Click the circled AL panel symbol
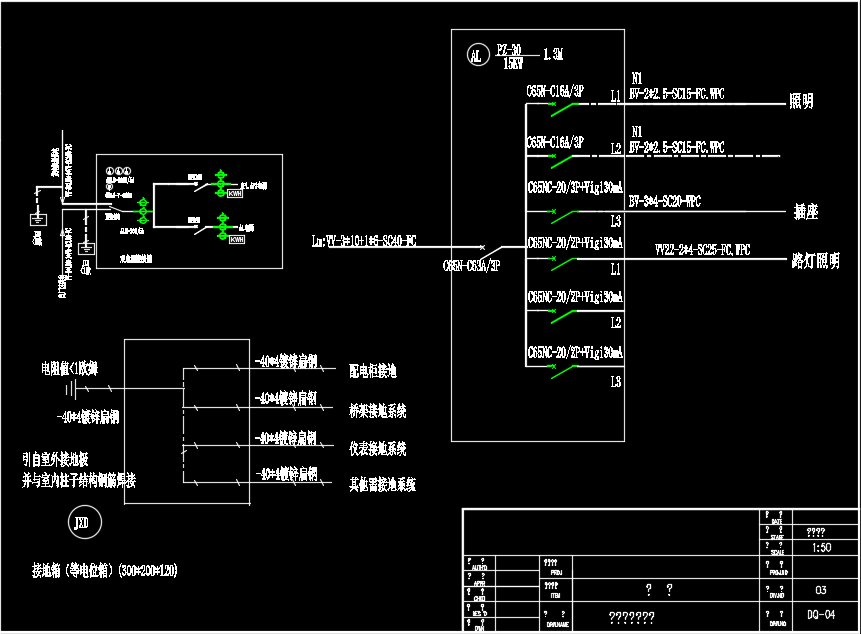The image size is (861, 634). point(478,55)
